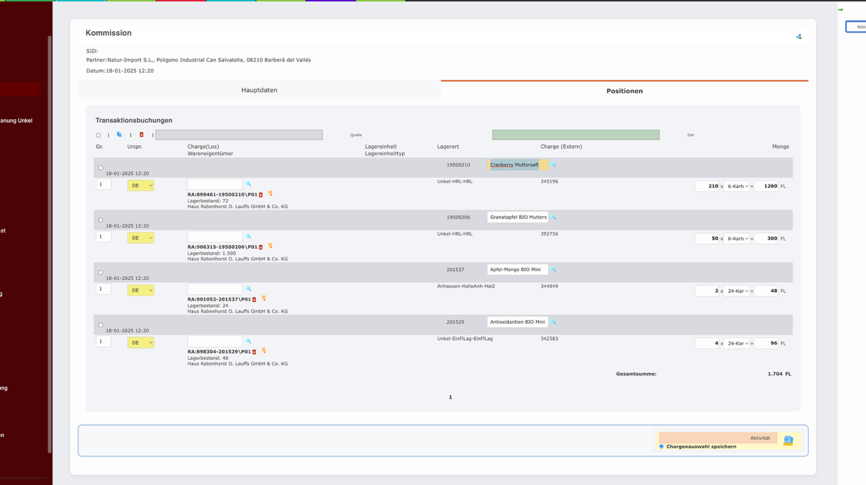Click the red delete icon in transactions toolbar

[x=141, y=134]
